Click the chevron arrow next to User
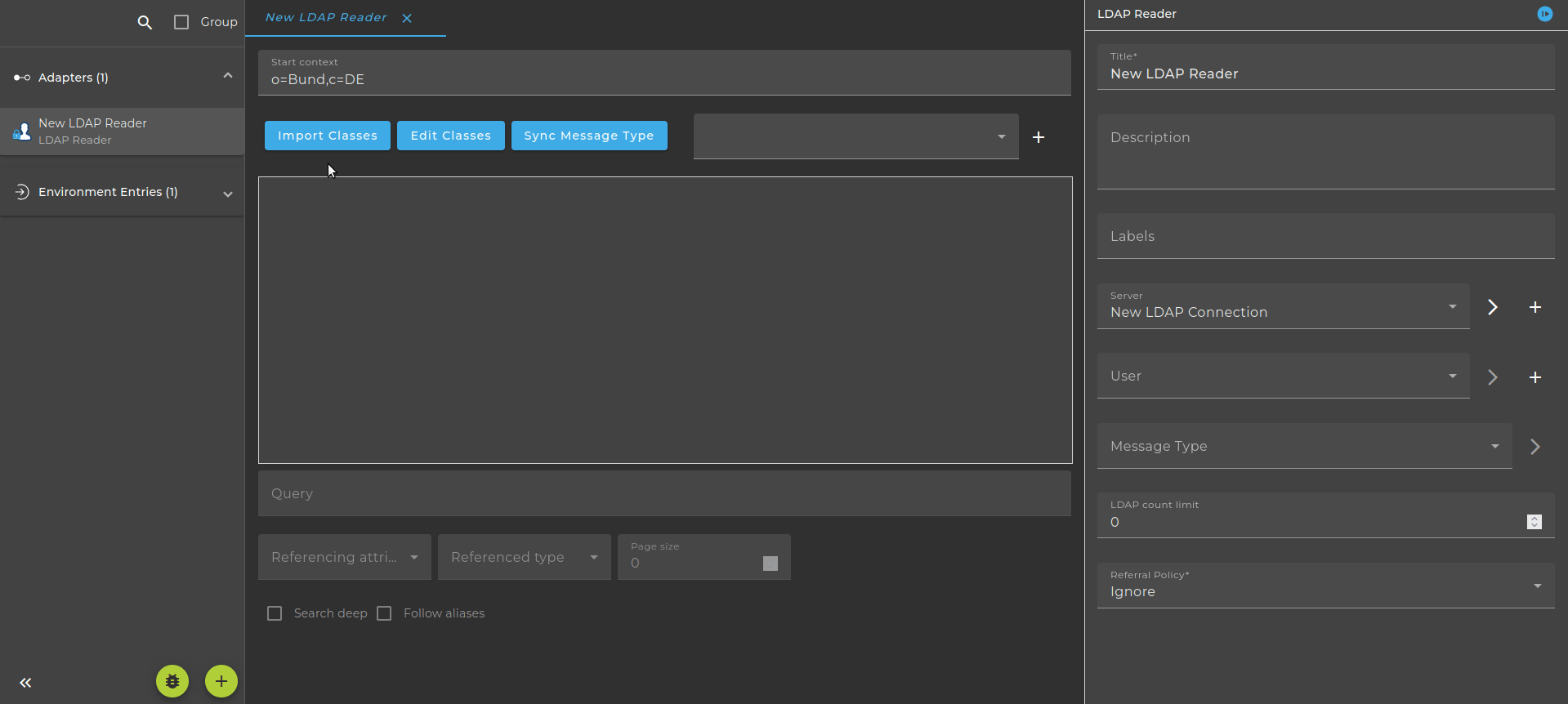 click(1493, 377)
